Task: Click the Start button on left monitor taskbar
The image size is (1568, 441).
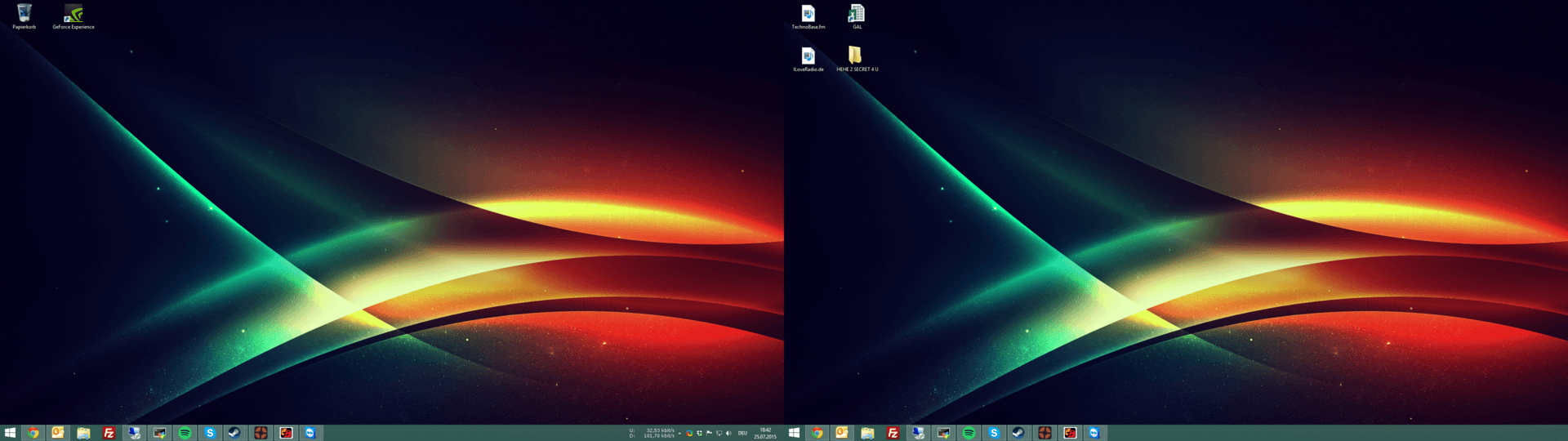Action: (10, 433)
